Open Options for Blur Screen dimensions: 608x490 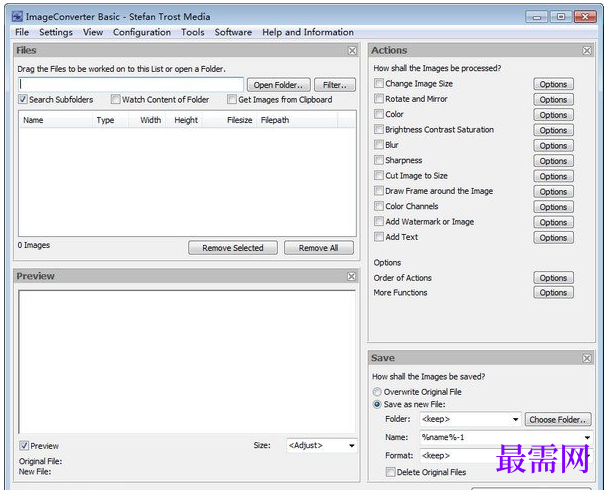tap(553, 146)
